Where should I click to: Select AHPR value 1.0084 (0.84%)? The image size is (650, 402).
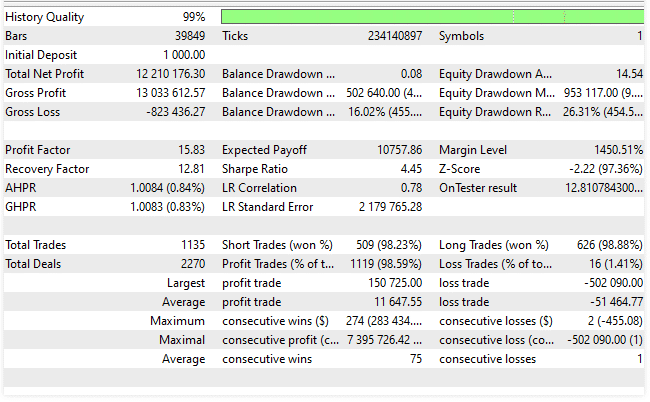pos(167,188)
